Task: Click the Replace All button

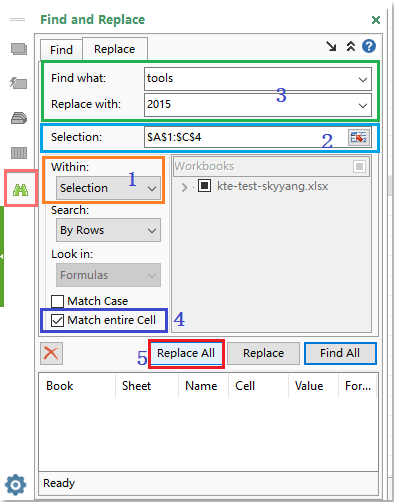Action: coord(186,353)
